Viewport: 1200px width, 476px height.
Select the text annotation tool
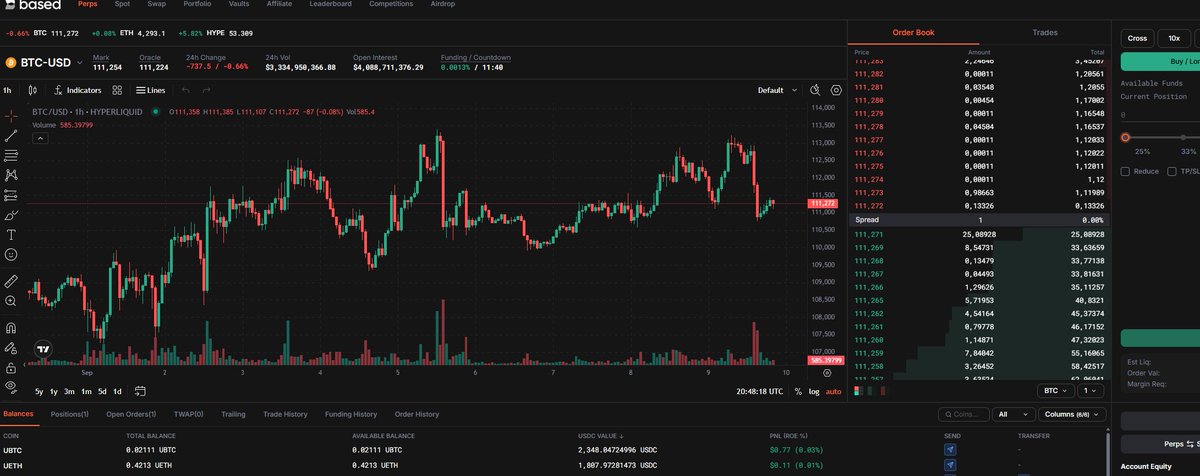click(x=11, y=234)
